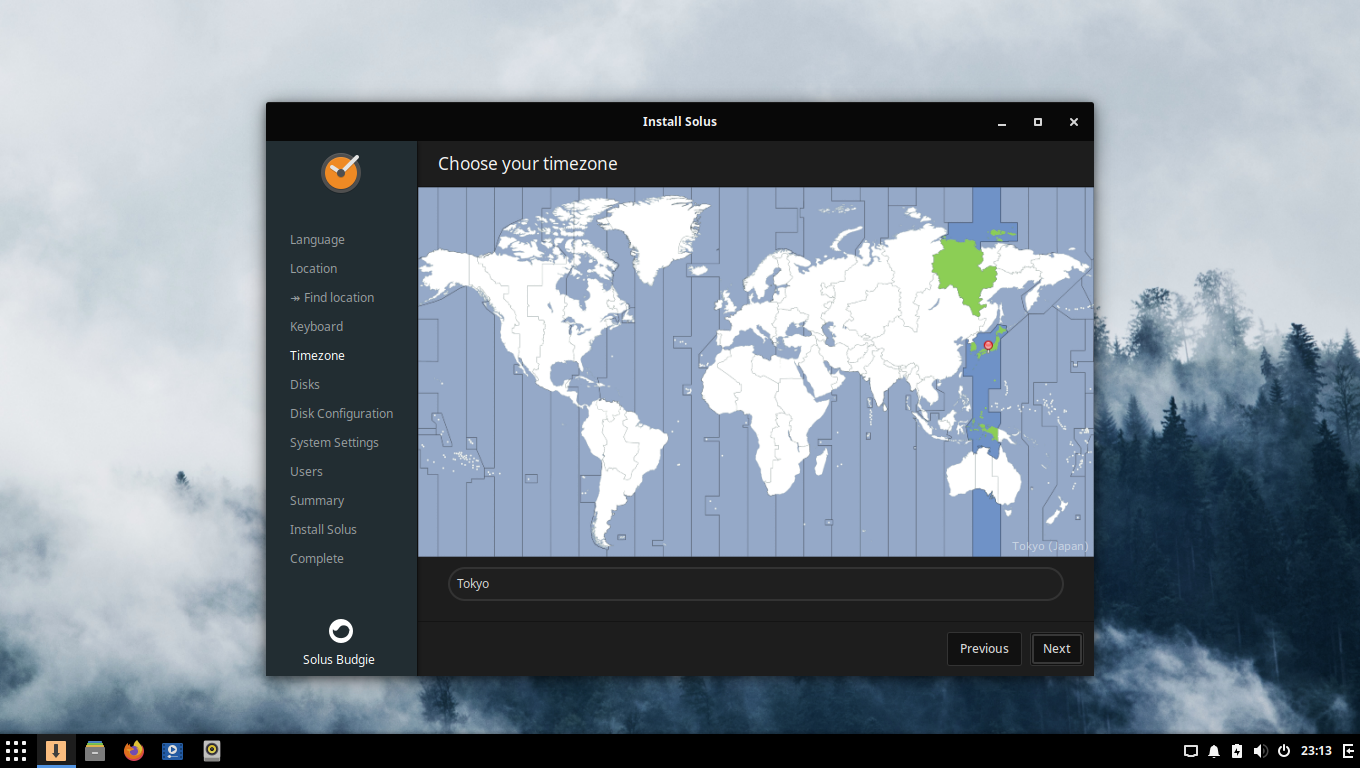Jump to the Disks step

click(305, 385)
